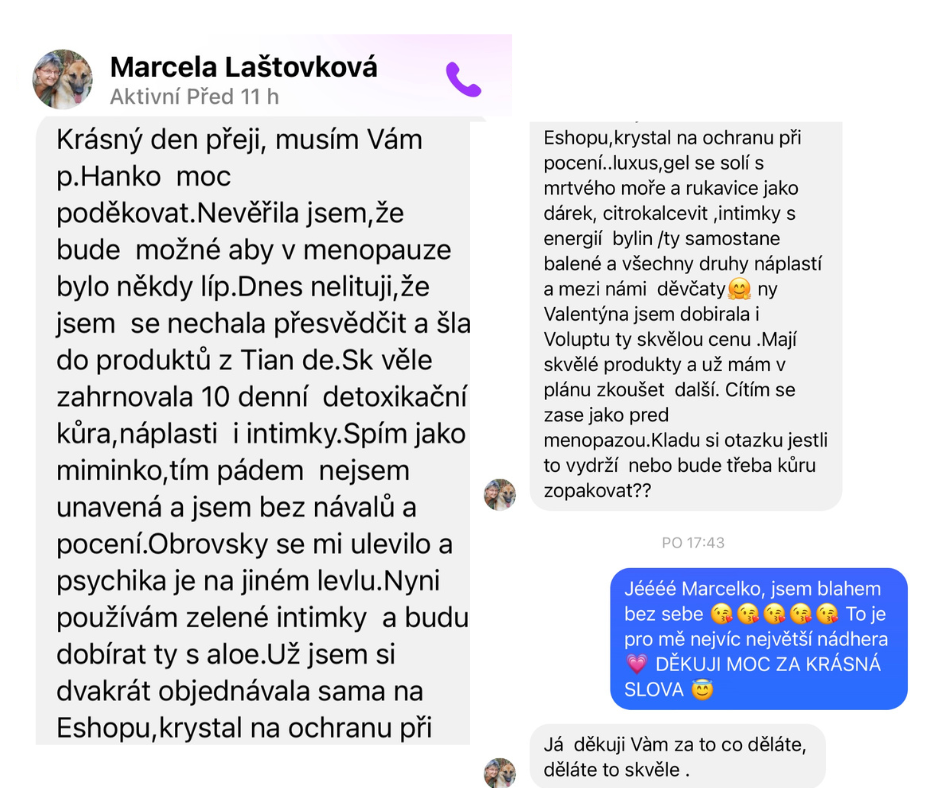
Task: Click text DĚKUJI MOC ZA KRÁSNÁ
Action: pos(768,664)
